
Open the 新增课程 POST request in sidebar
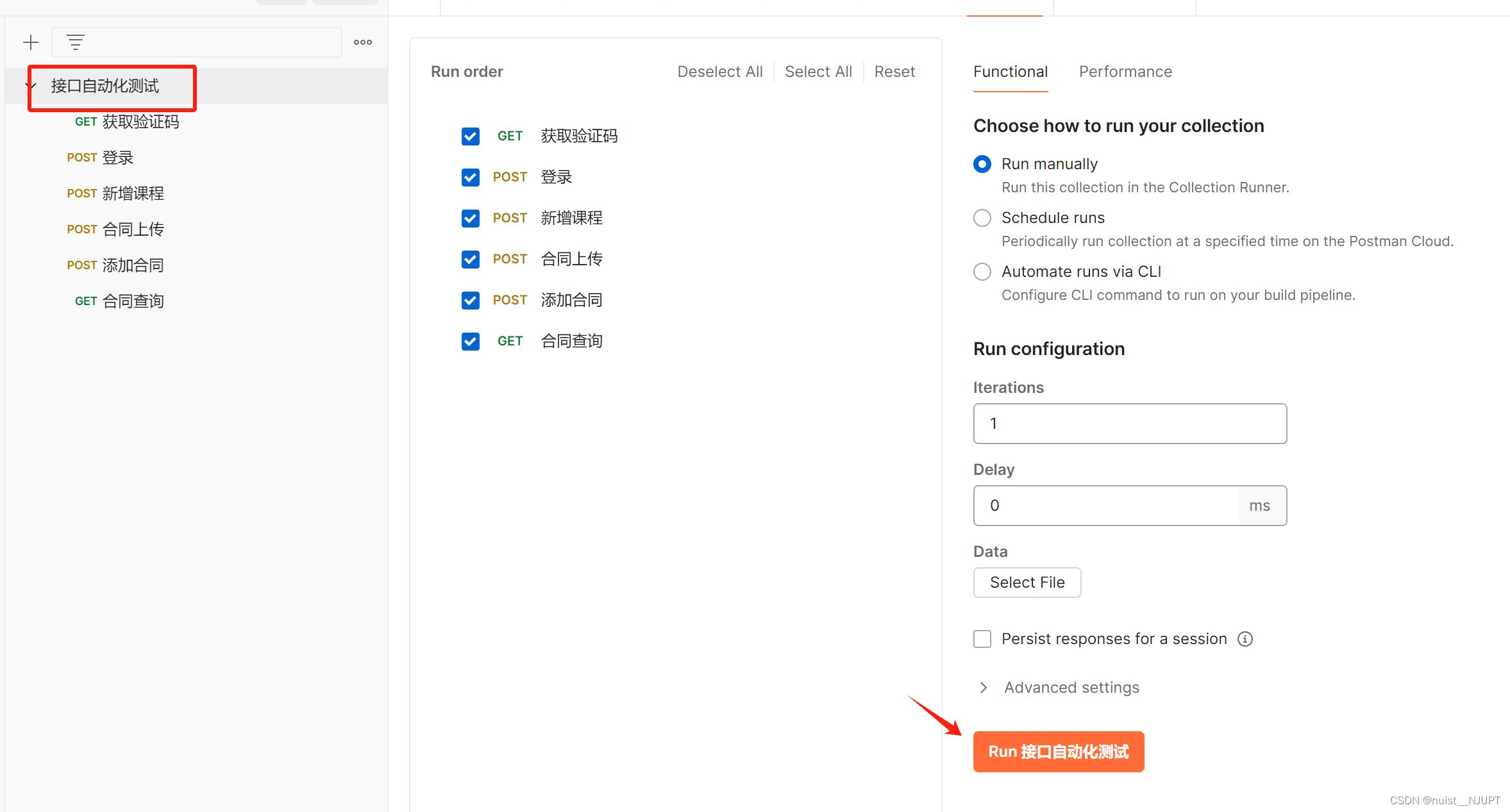click(133, 194)
